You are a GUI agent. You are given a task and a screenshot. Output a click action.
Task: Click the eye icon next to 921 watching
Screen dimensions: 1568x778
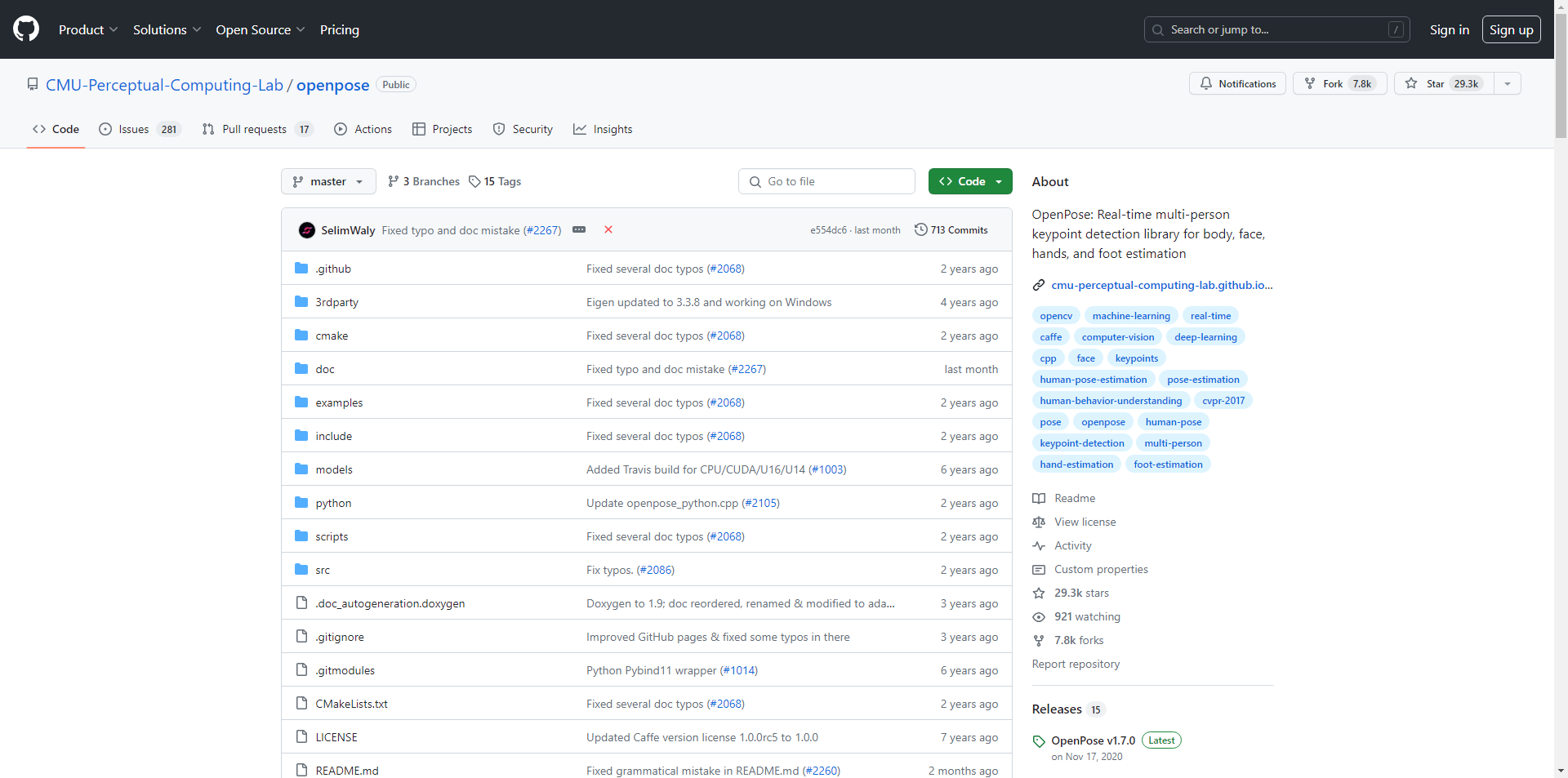(x=1039, y=616)
